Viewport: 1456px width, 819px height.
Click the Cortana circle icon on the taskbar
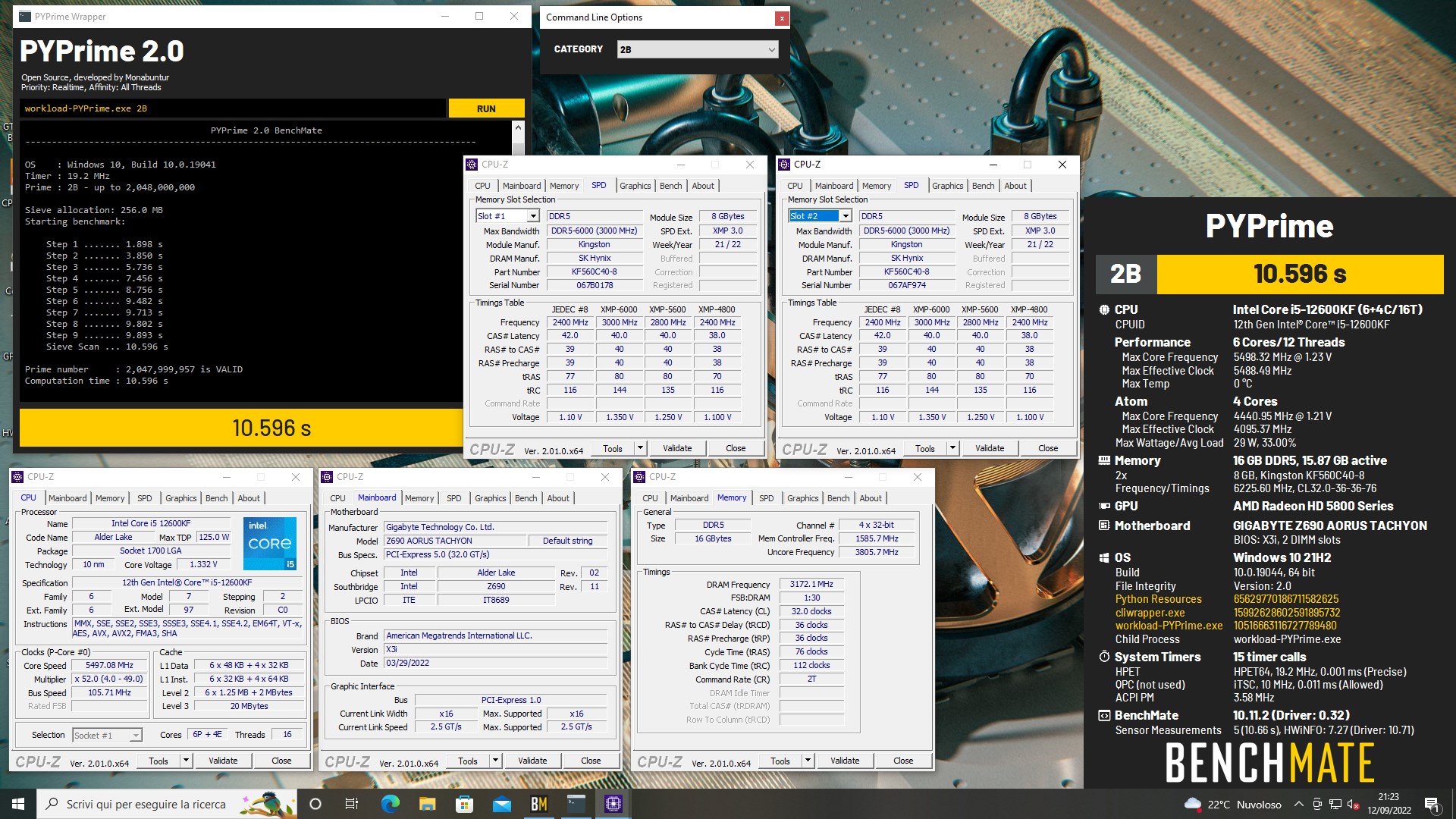point(315,804)
